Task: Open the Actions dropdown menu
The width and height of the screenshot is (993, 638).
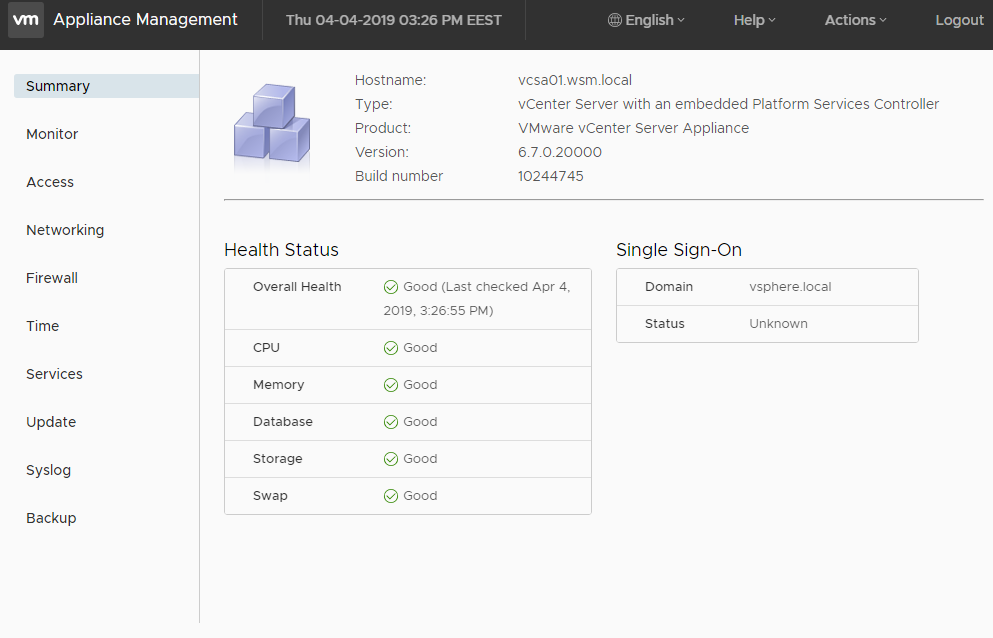Action: (855, 20)
